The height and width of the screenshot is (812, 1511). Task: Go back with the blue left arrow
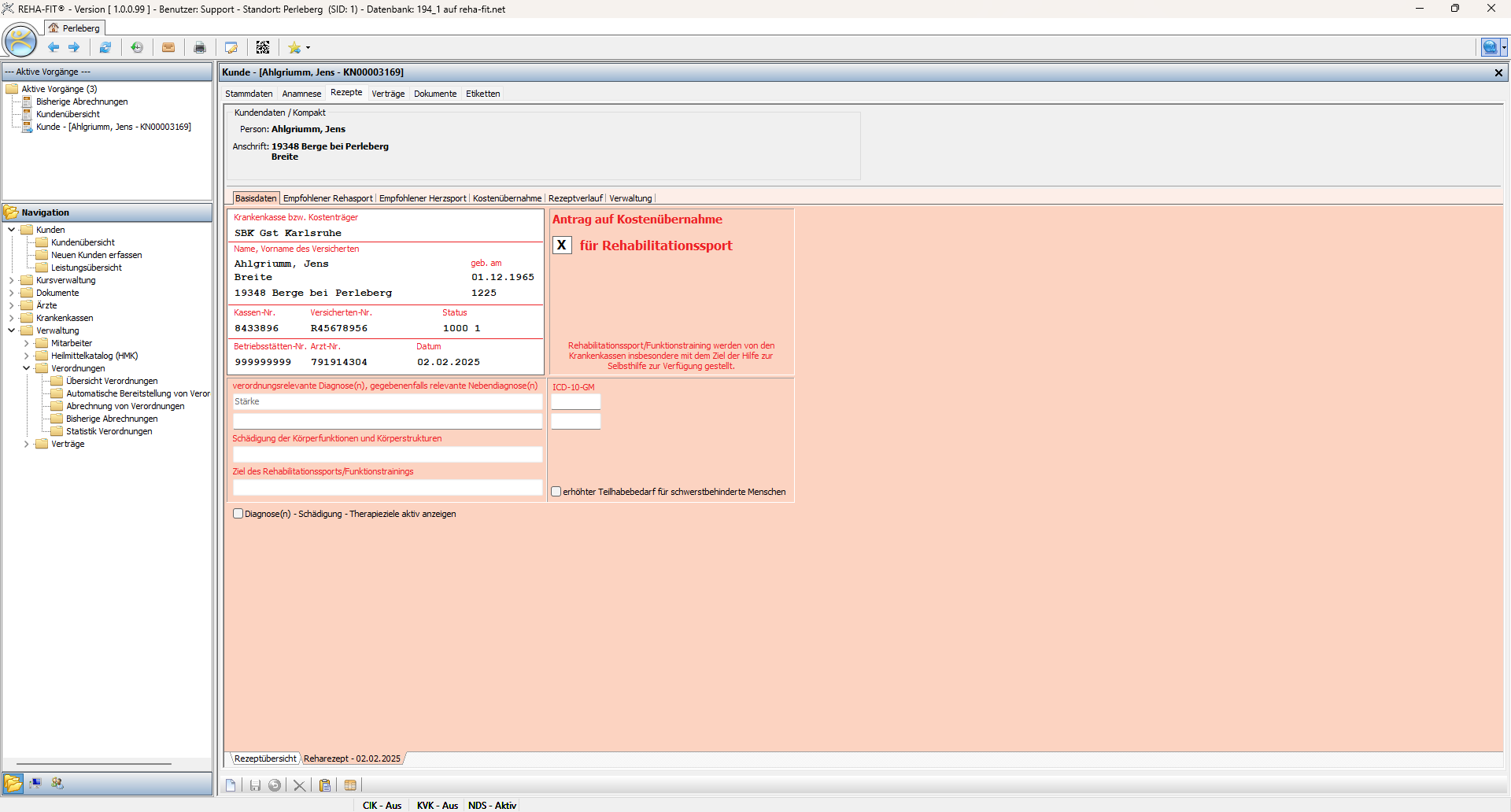tap(54, 47)
